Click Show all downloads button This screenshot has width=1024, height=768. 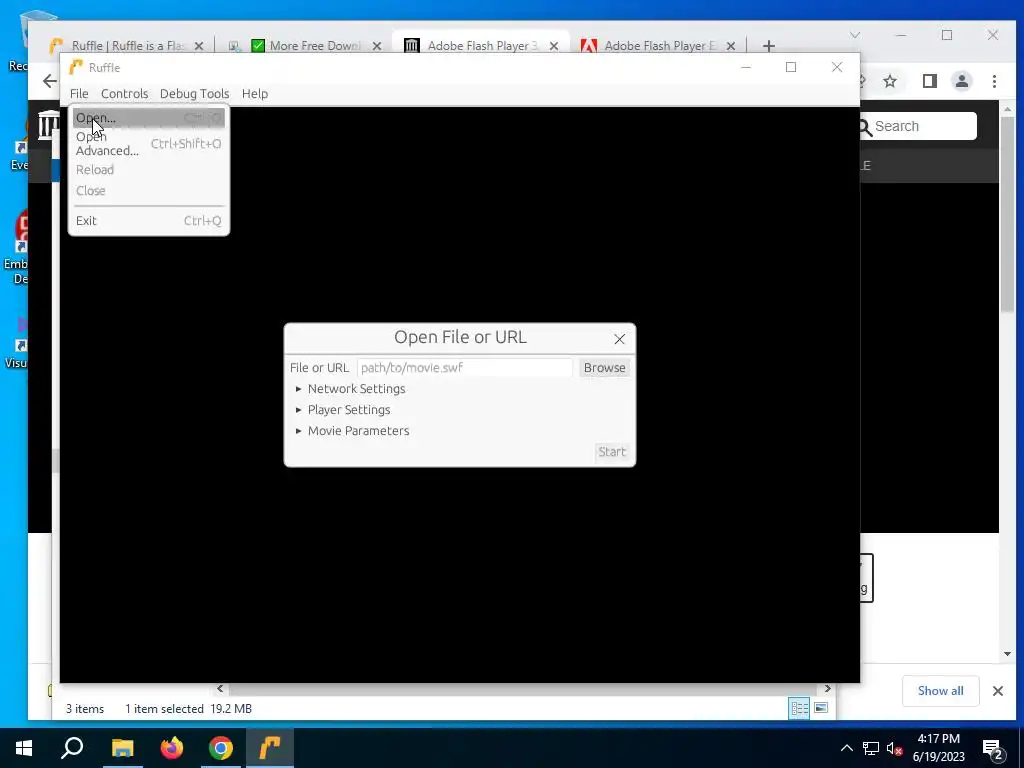pos(940,691)
